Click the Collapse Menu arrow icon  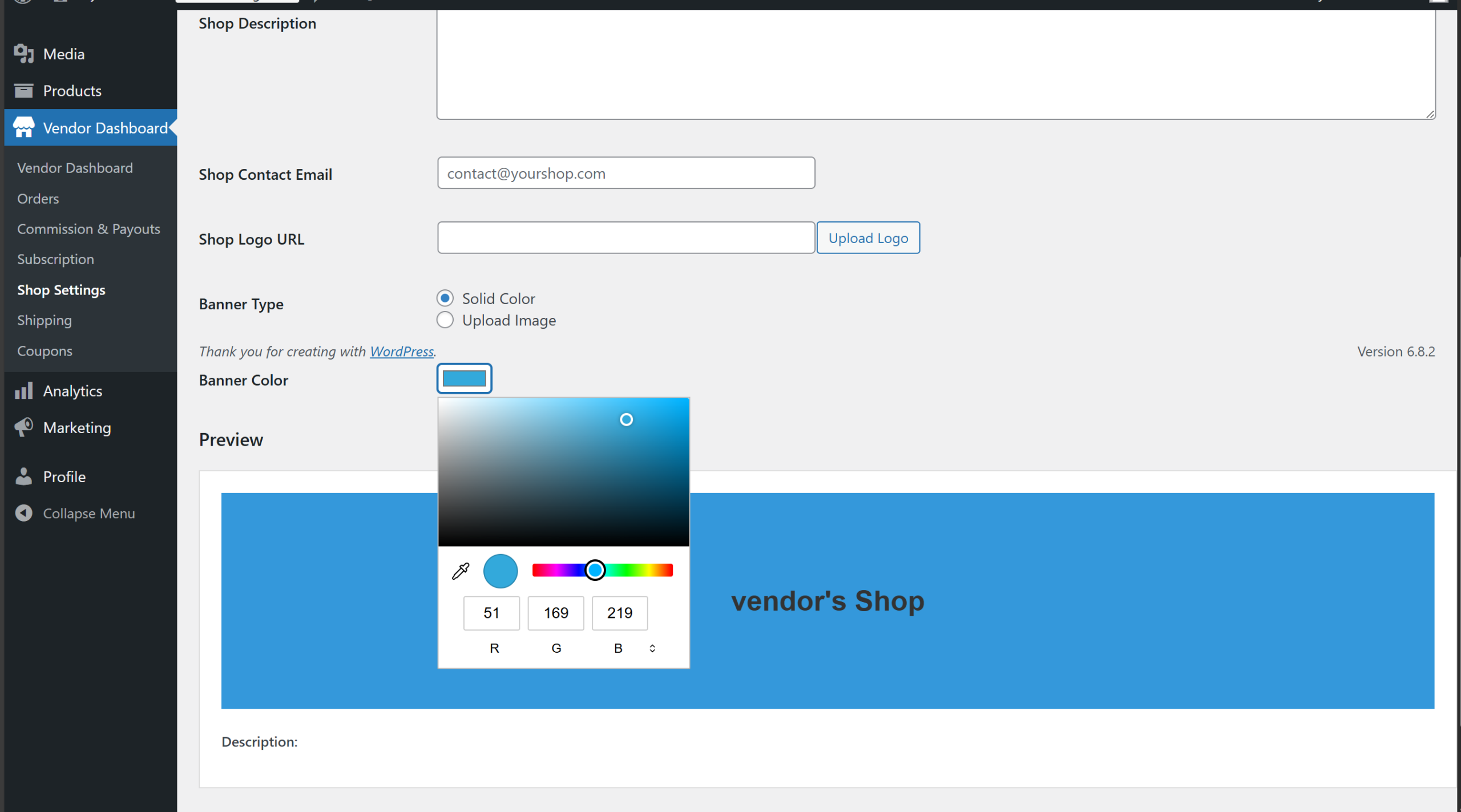click(23, 513)
